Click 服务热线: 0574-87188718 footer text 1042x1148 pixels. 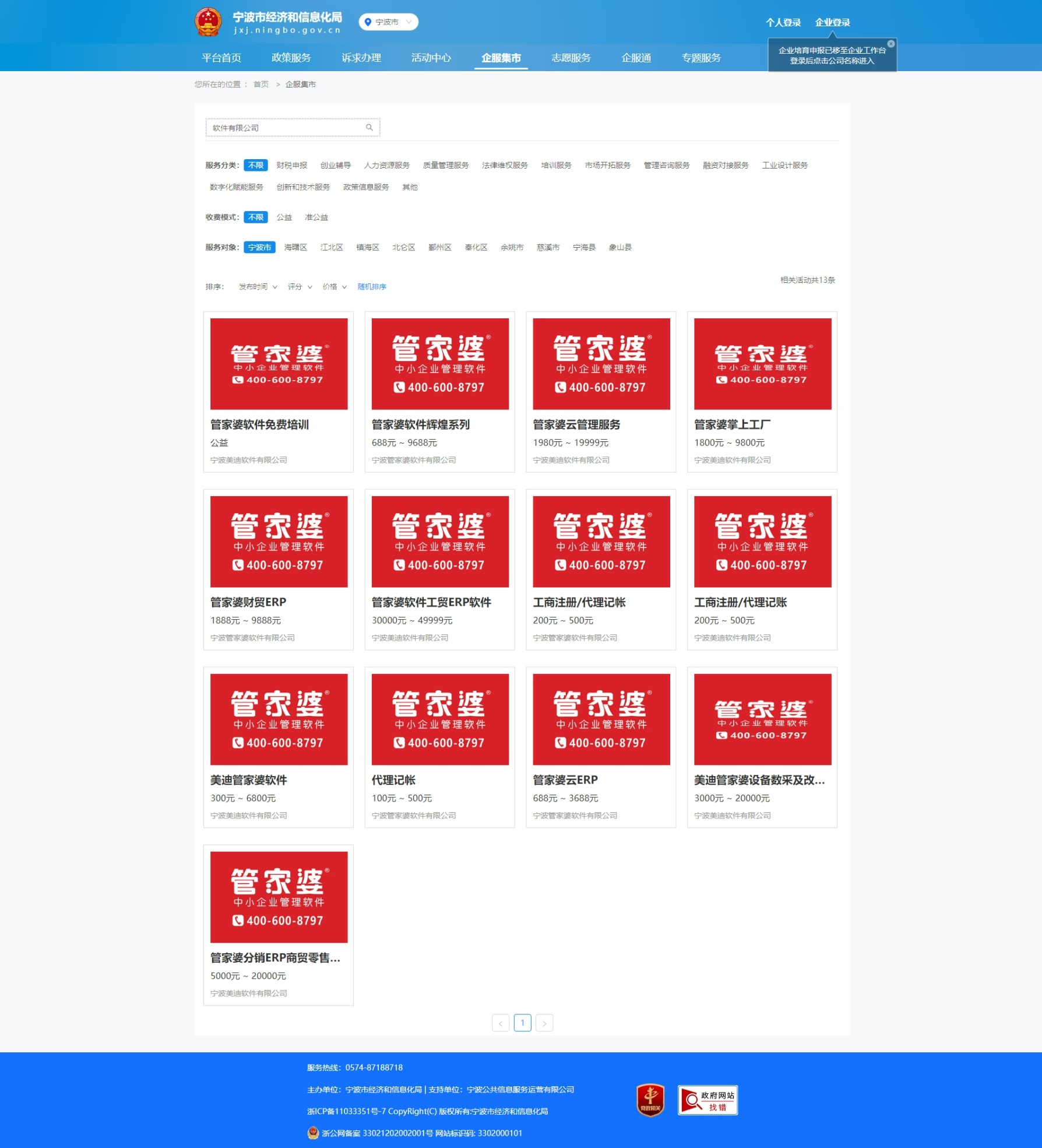355,1068
